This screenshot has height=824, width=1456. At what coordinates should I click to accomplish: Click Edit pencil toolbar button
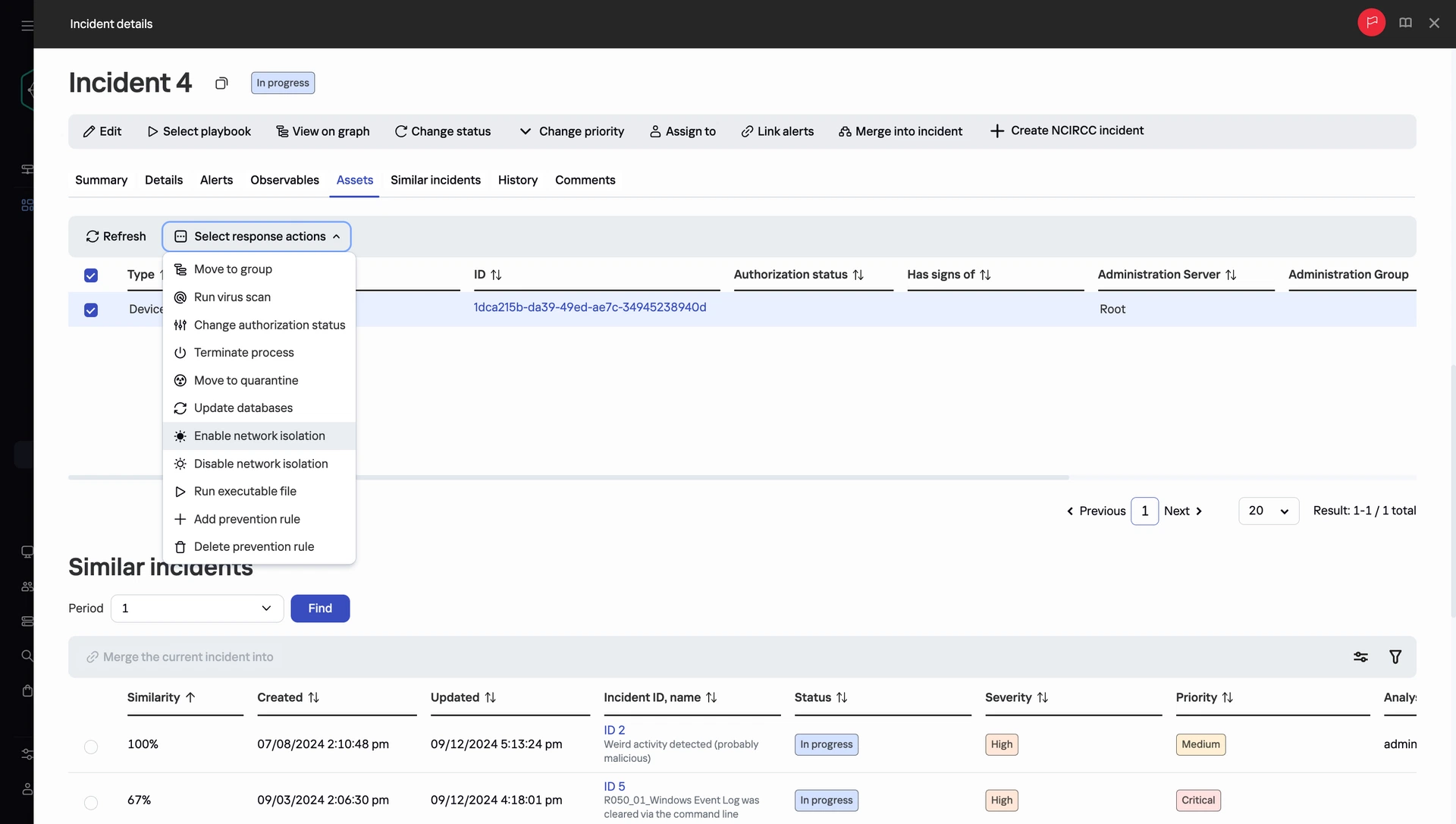[x=102, y=131]
